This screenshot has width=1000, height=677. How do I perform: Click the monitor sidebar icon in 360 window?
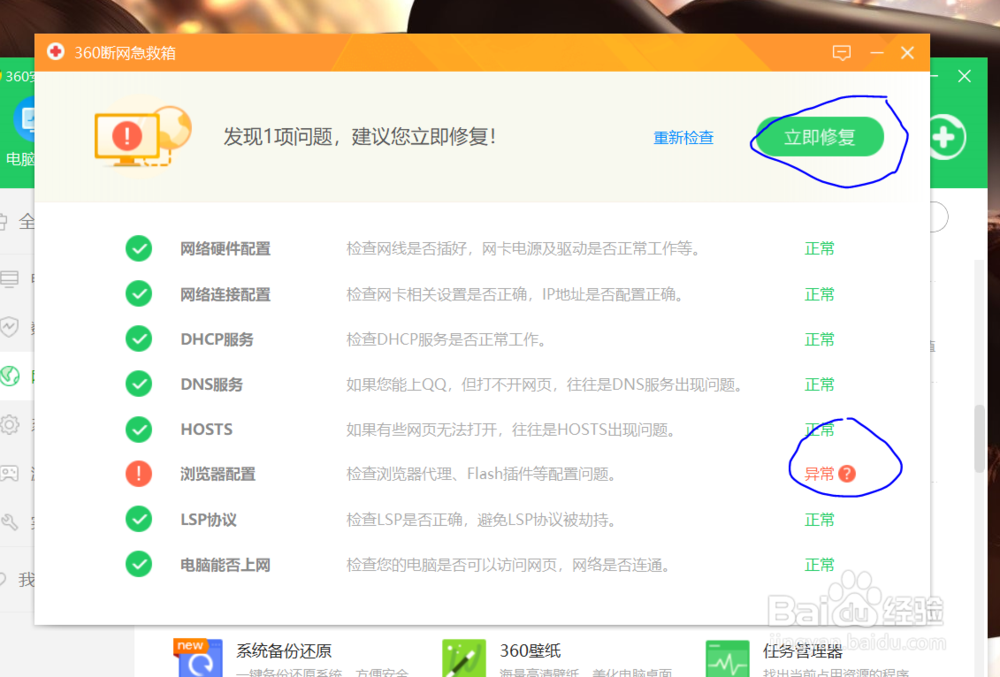[x=10, y=279]
